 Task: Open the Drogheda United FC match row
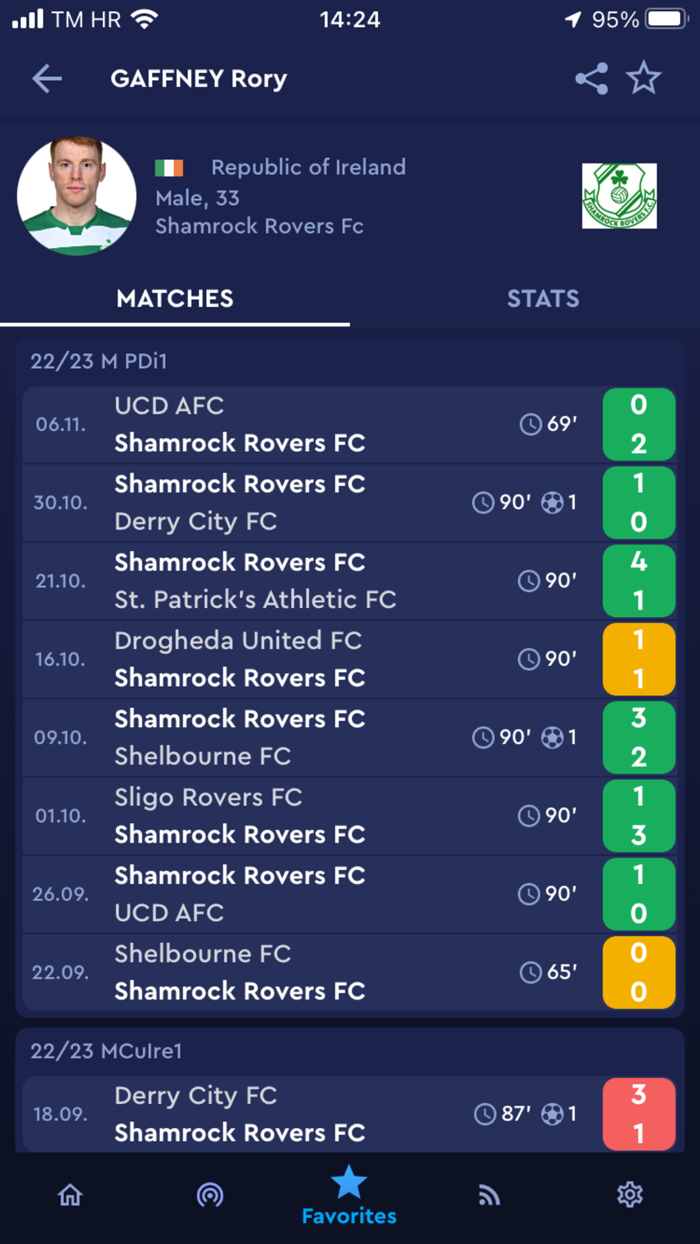349,659
